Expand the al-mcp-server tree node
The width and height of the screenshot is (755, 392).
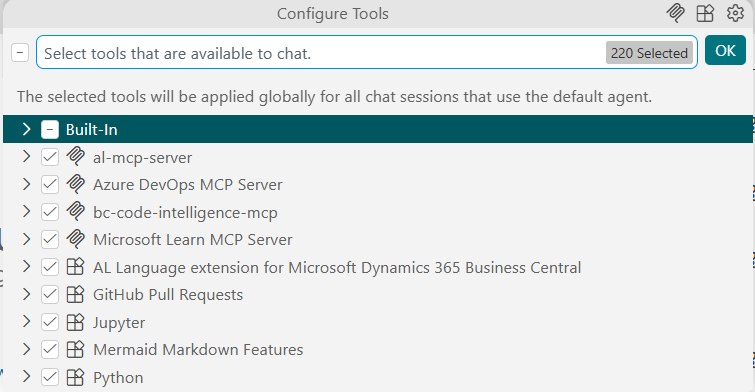(x=26, y=157)
